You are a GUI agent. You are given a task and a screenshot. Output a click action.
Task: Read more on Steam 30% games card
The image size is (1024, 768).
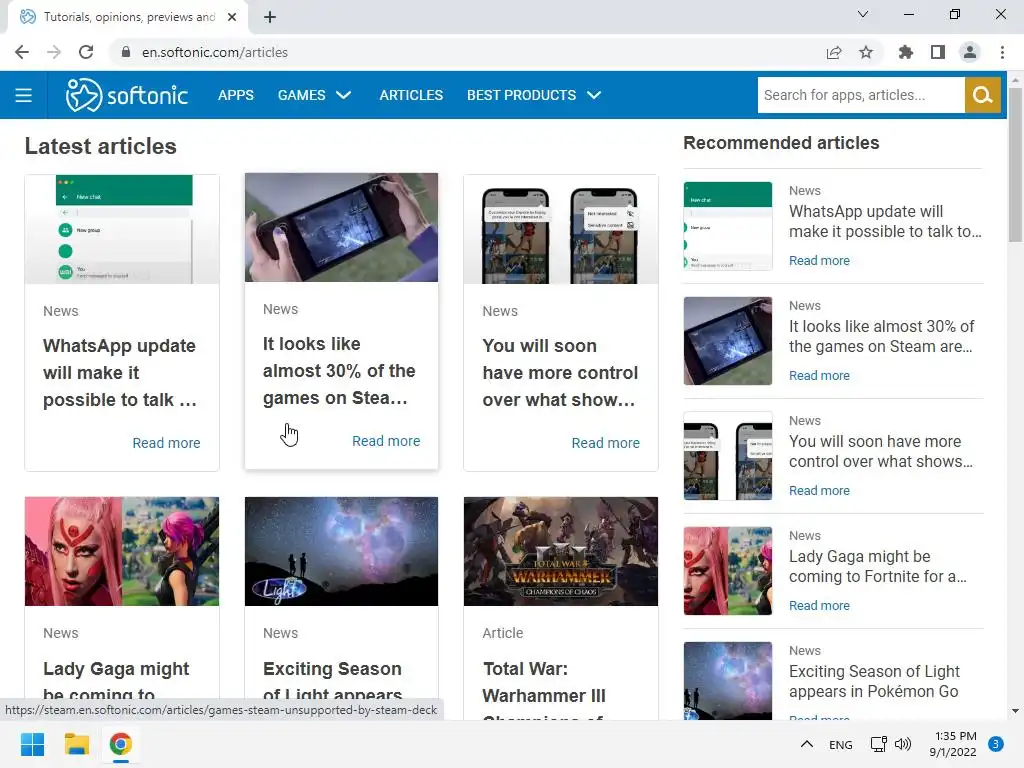tap(386, 441)
